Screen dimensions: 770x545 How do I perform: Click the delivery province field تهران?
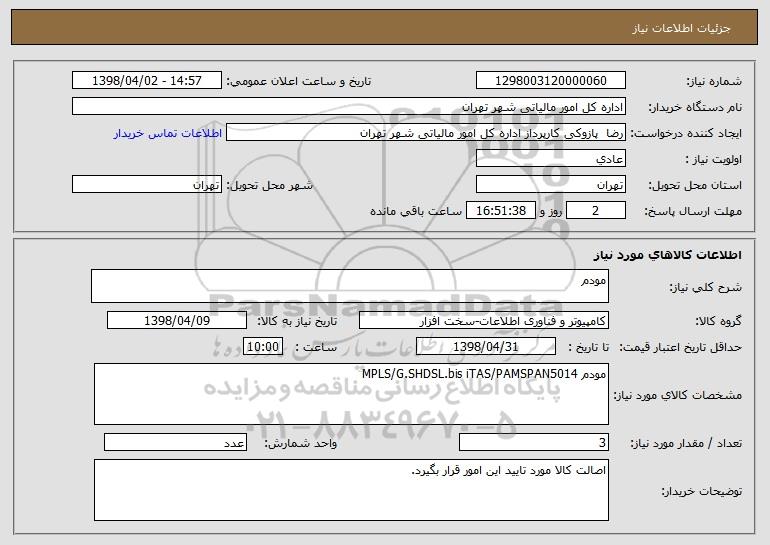[550, 185]
